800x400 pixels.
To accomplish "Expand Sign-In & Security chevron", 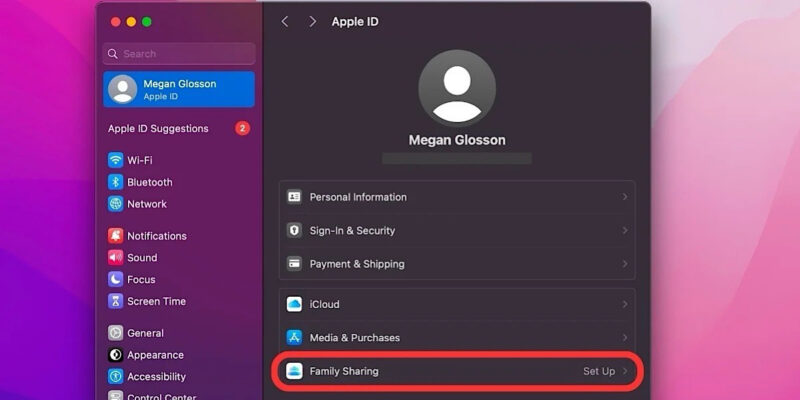I will 624,231.
